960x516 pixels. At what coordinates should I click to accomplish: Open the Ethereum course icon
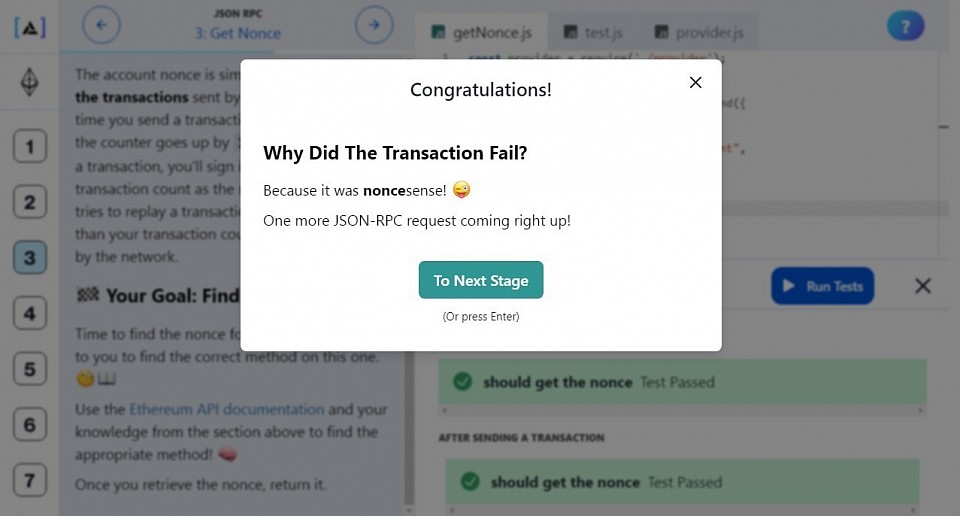tap(29, 82)
